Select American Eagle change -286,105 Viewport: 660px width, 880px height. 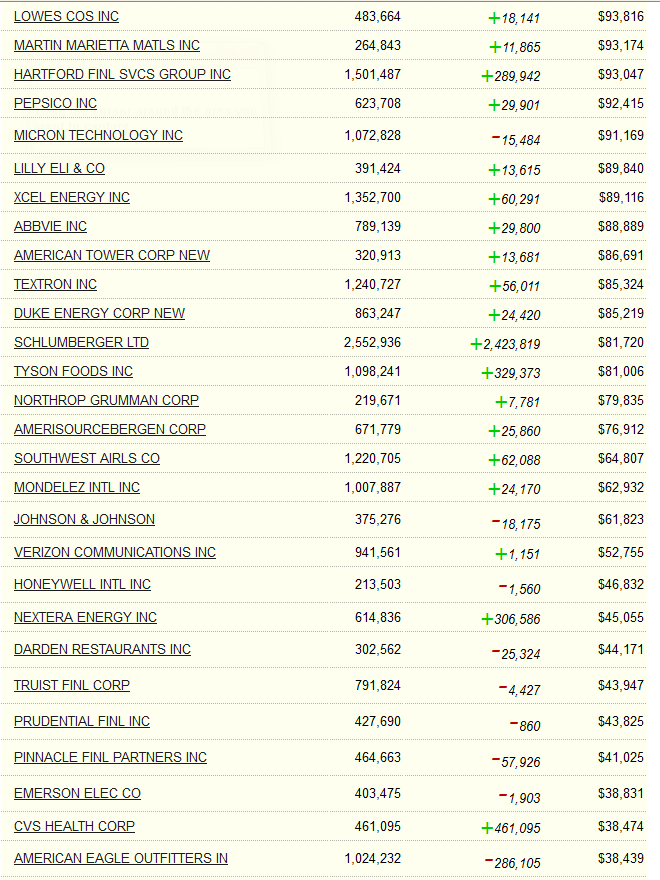(x=512, y=863)
